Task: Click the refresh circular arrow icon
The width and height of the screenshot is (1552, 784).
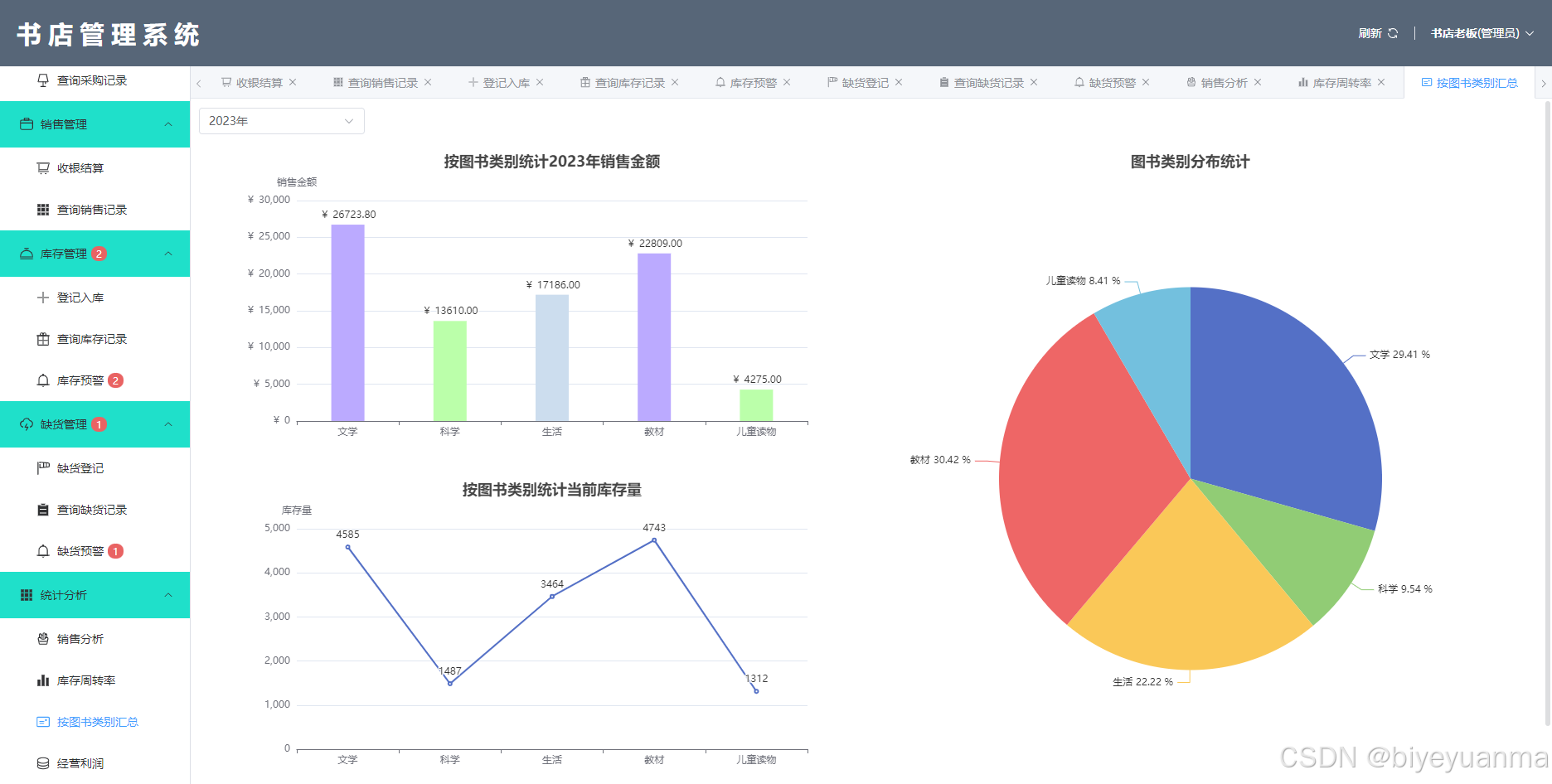Action: coord(1394,33)
